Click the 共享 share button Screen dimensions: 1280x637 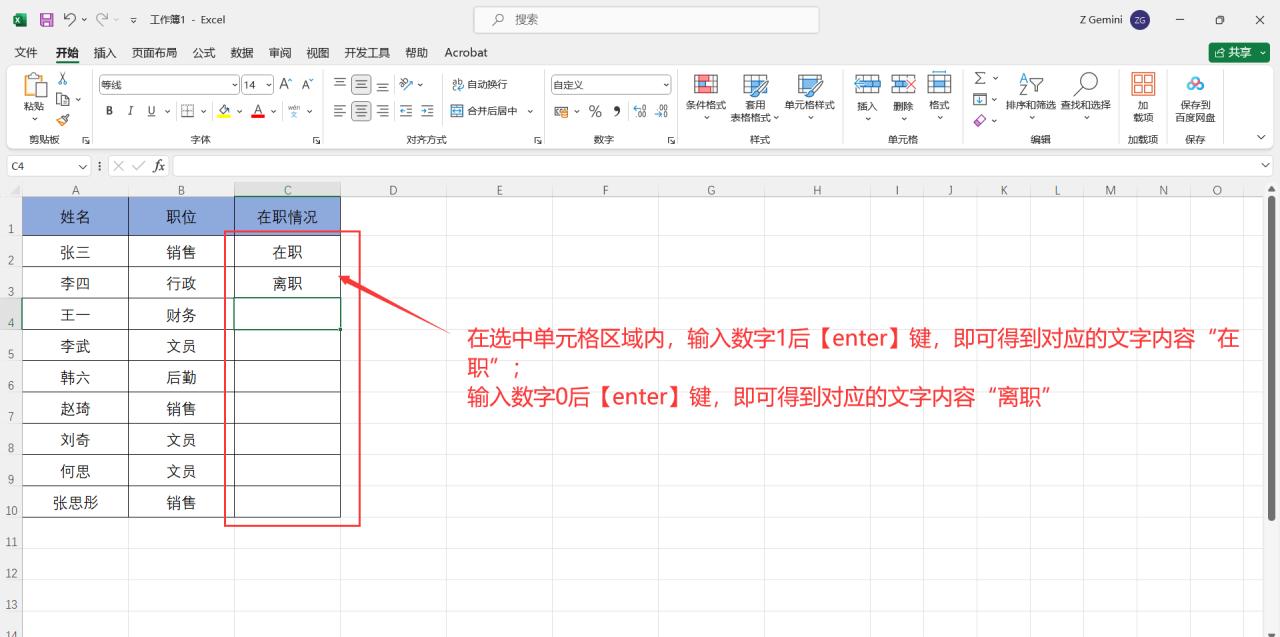1238,53
